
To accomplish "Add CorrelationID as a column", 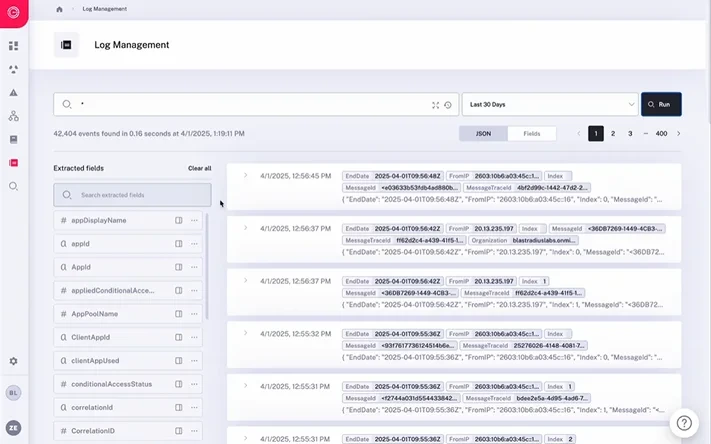I will 179,431.
